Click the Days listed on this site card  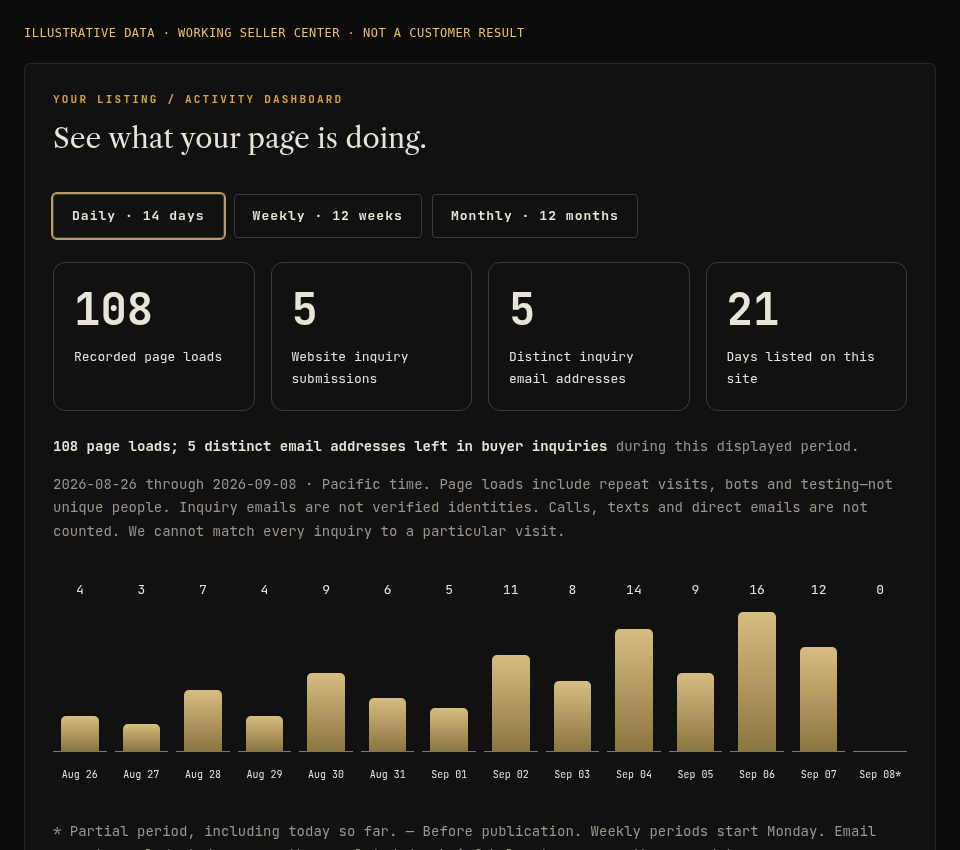pyautogui.click(x=806, y=336)
